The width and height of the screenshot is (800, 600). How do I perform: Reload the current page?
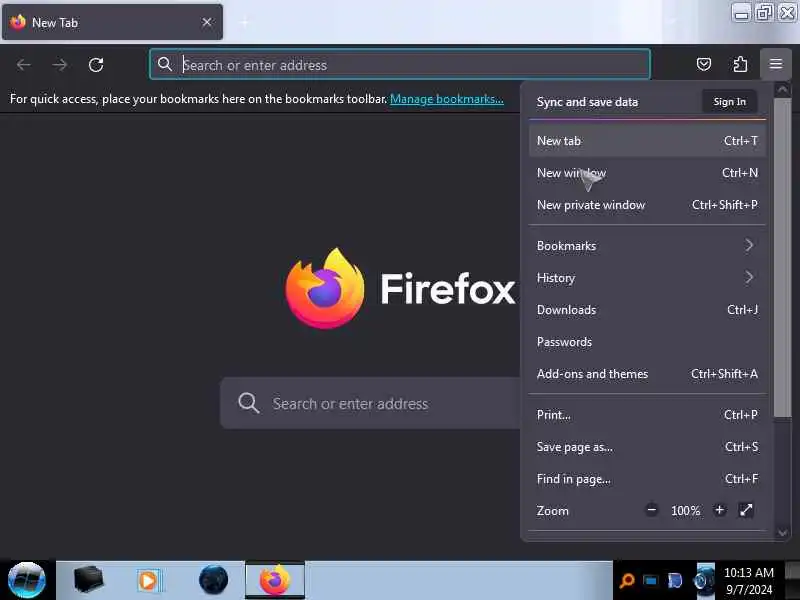96,65
